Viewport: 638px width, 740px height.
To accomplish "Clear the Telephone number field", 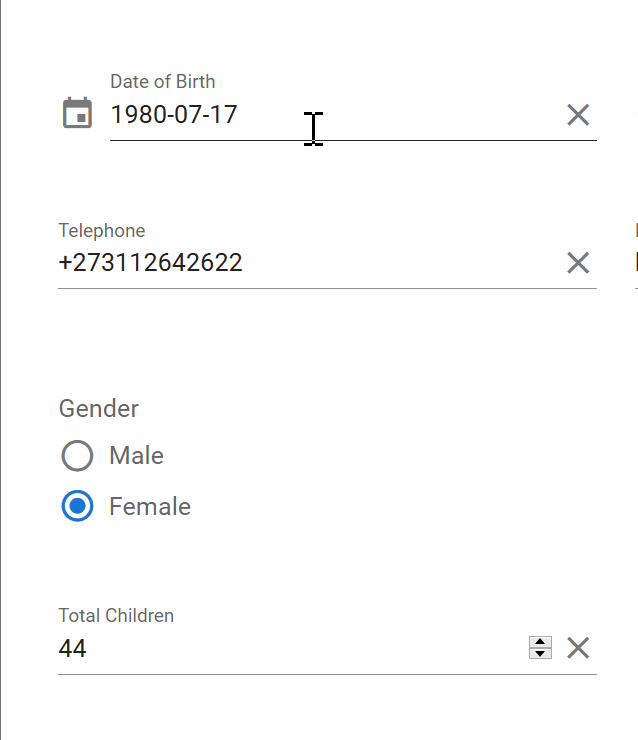I will [x=578, y=263].
